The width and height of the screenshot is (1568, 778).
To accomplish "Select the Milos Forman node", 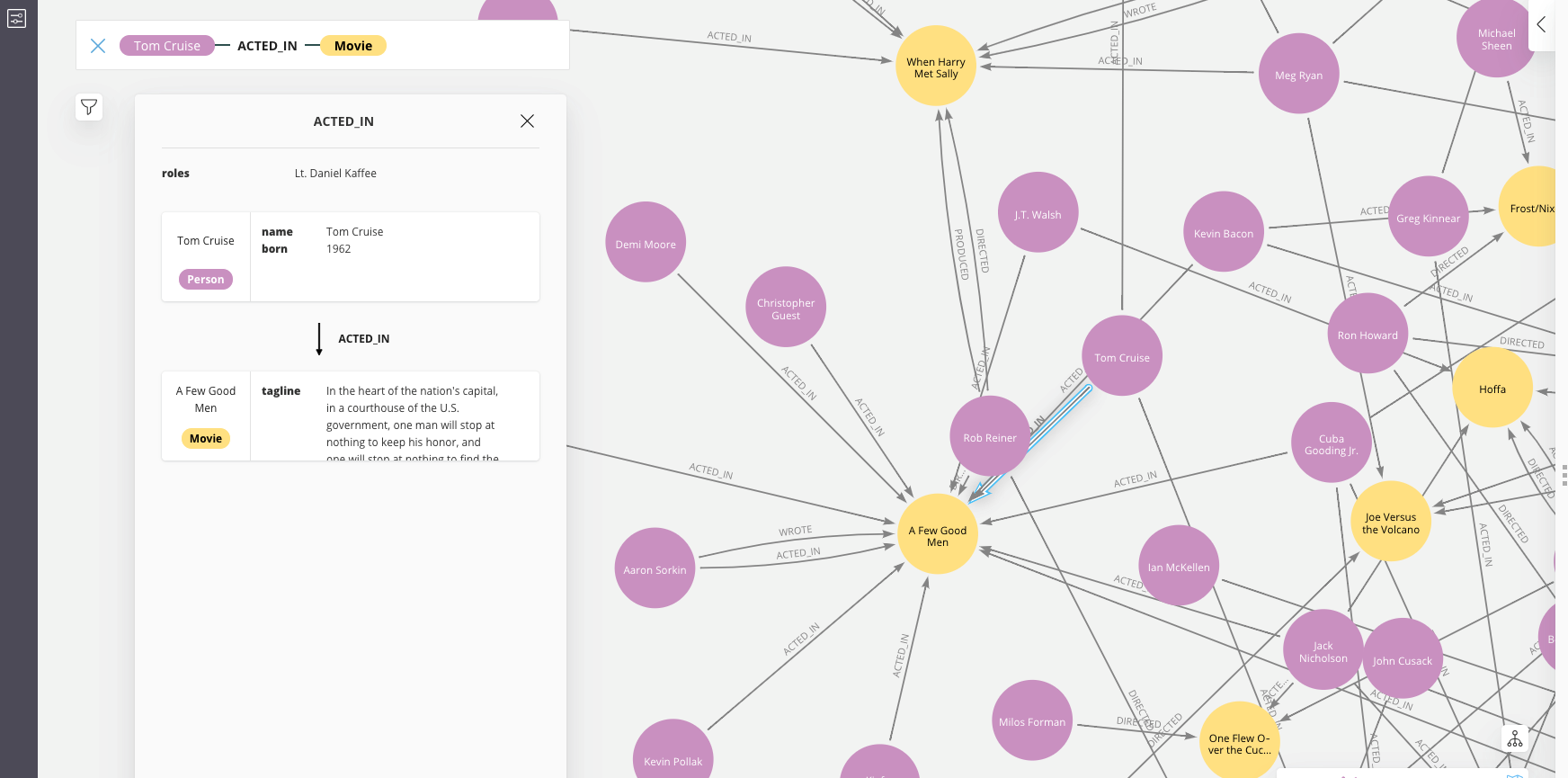I will pyautogui.click(x=1032, y=720).
